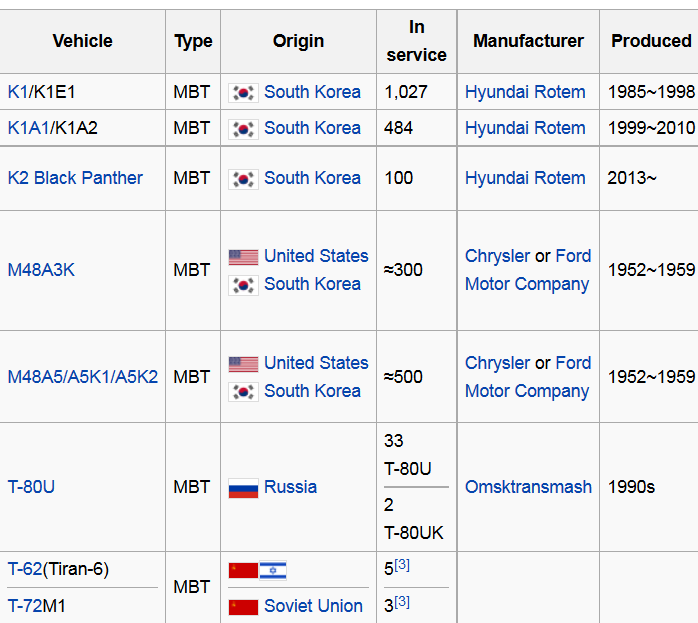This screenshot has width=698, height=623.
Task: Select the T-80UK in-service text
Action: [414, 533]
